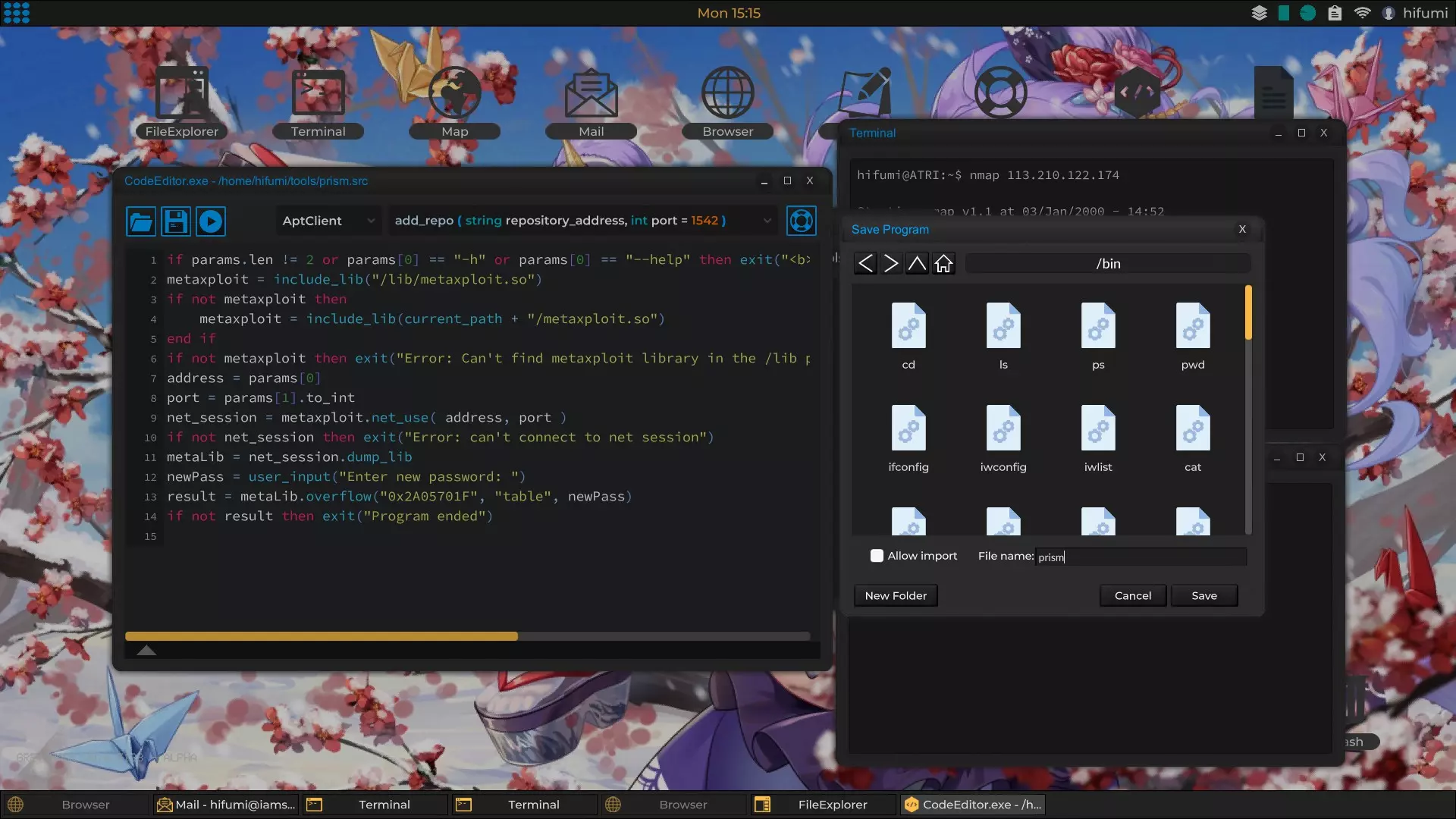
Task: Click the Save button
Action: pyautogui.click(x=1203, y=596)
